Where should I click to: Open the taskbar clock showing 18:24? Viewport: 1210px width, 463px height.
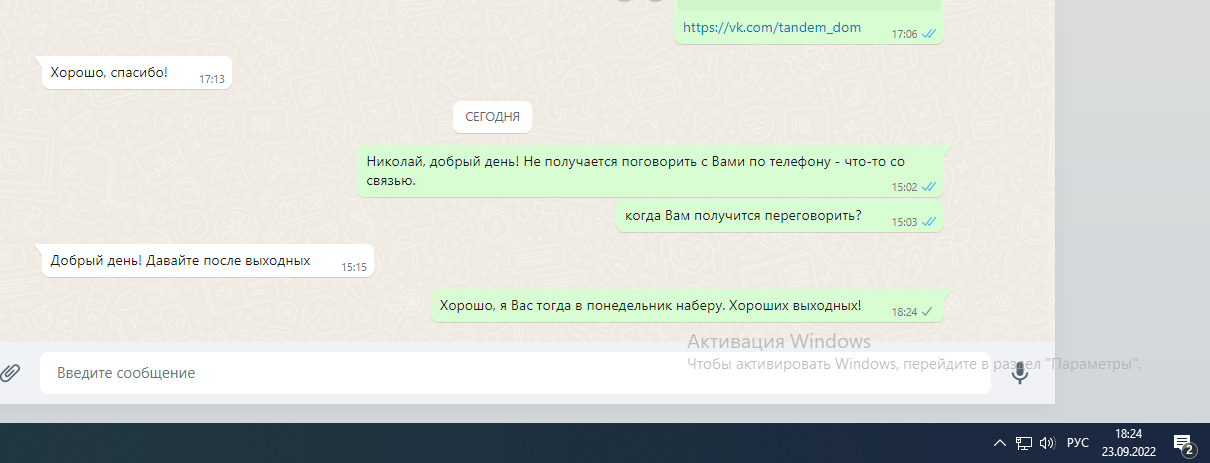point(1128,443)
